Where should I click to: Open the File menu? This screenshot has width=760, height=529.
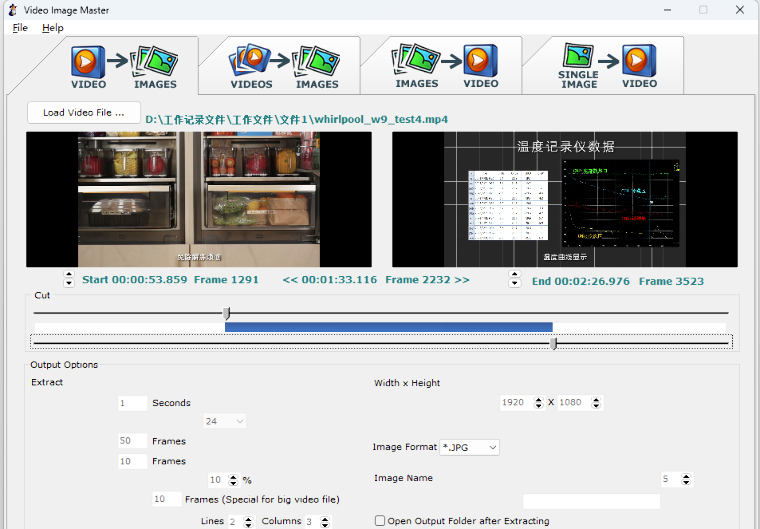pos(20,28)
